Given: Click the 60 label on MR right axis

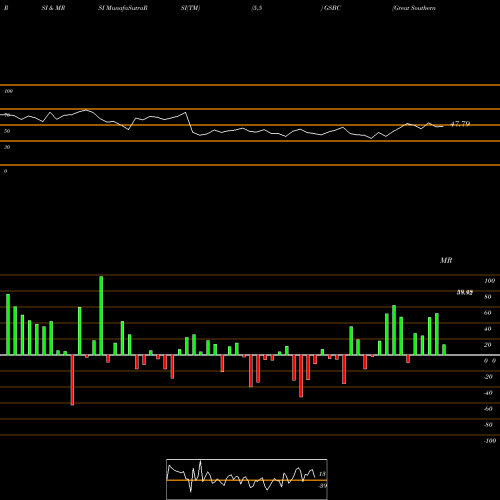Looking at the screenshot, I should (488, 313).
